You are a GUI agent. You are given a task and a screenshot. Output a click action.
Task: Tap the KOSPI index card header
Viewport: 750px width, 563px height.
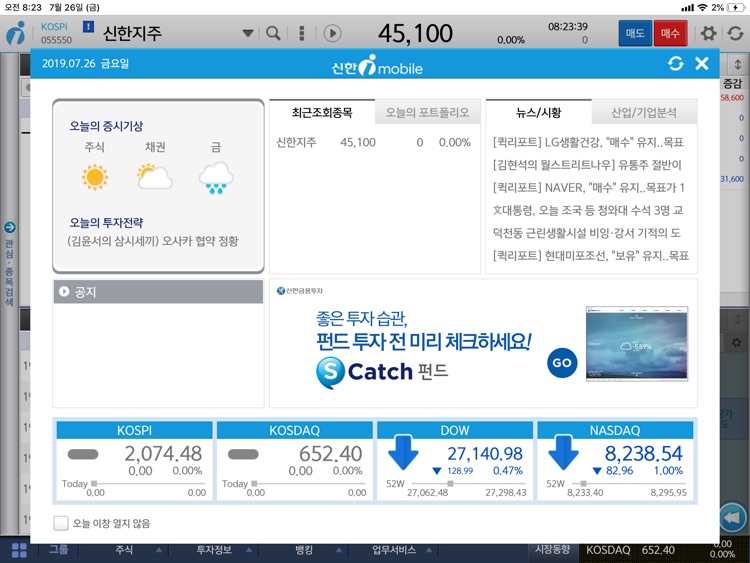coord(134,430)
